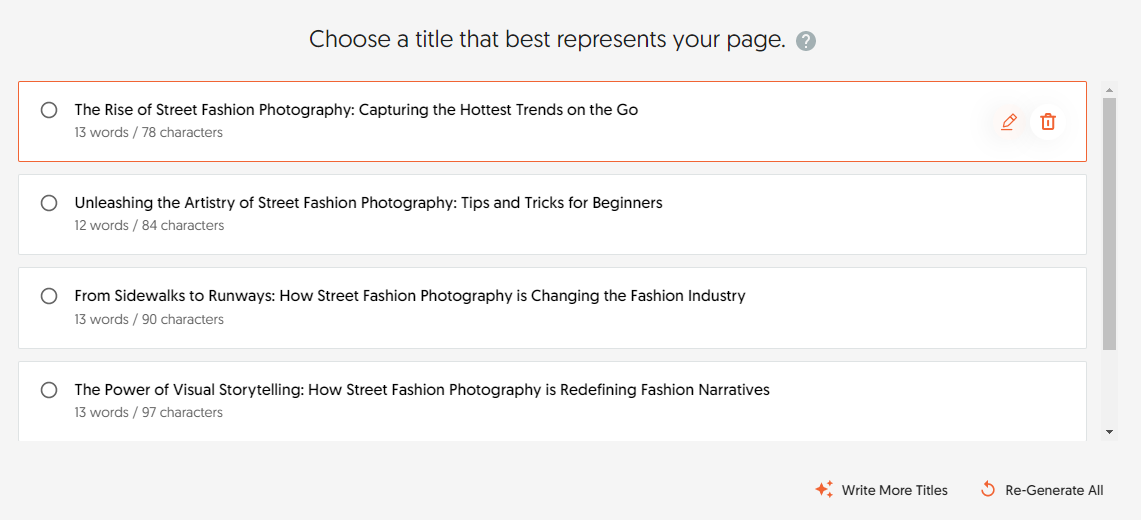The width and height of the screenshot is (1141, 520).
Task: Click the '12 words / 84 characters' card area
Action: tap(149, 226)
